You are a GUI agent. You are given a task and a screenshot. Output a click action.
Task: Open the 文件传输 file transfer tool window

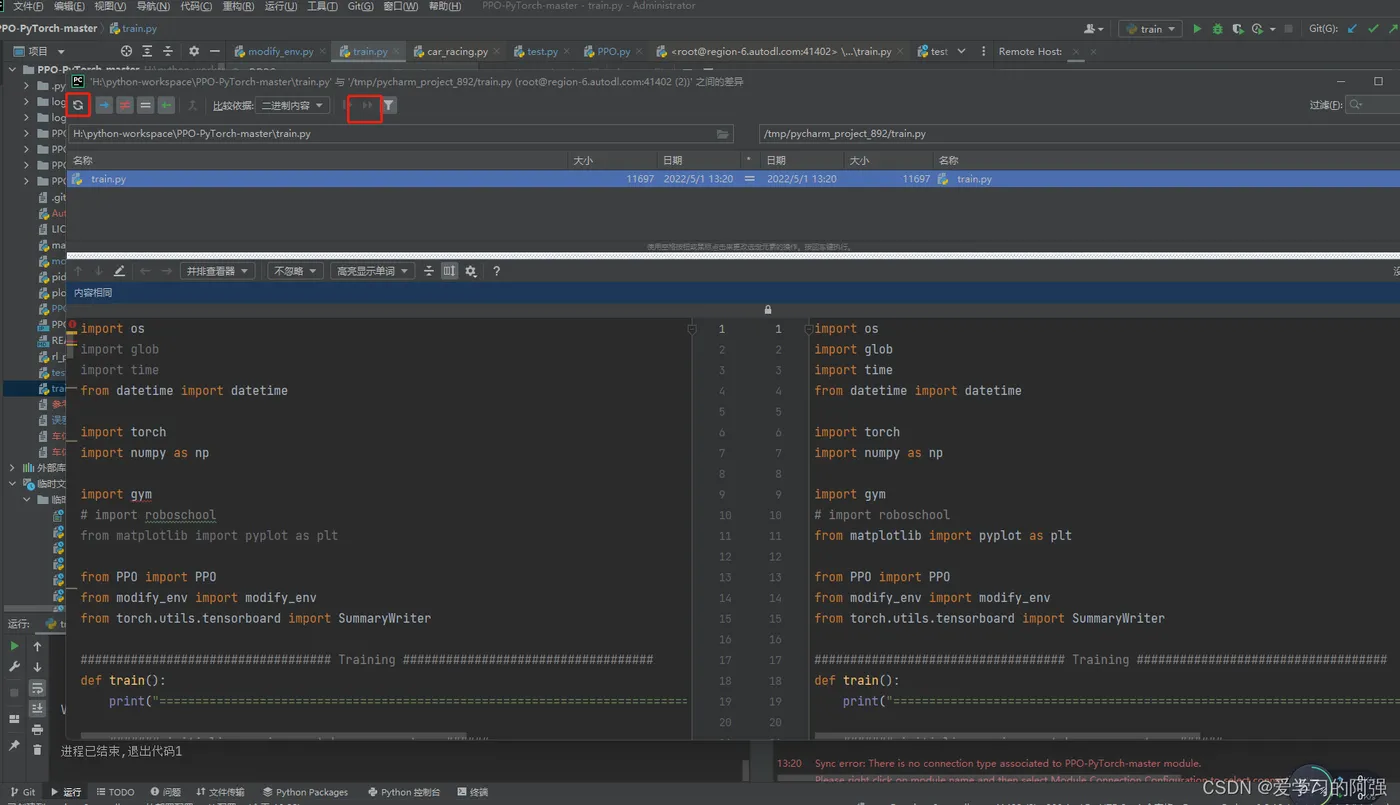click(220, 792)
